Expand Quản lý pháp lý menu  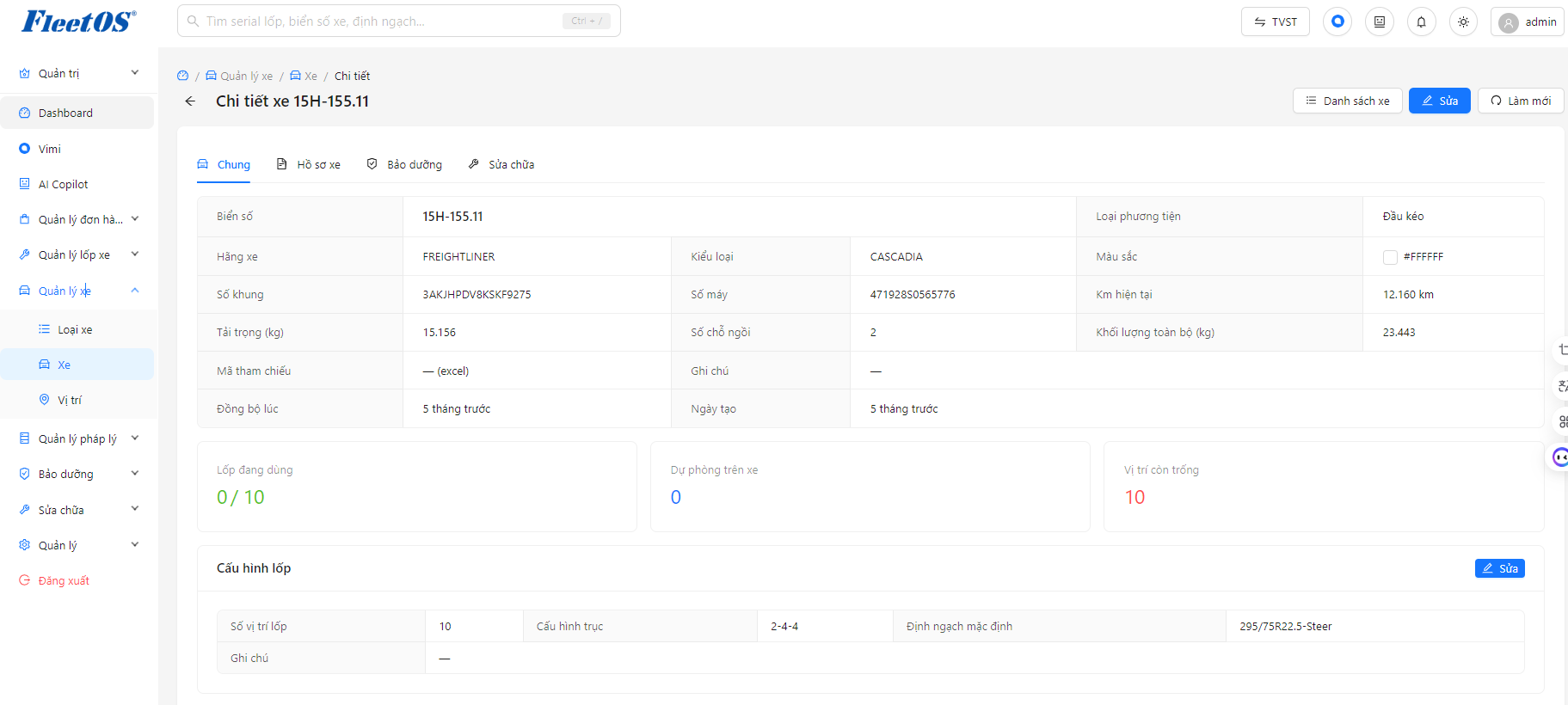click(78, 438)
